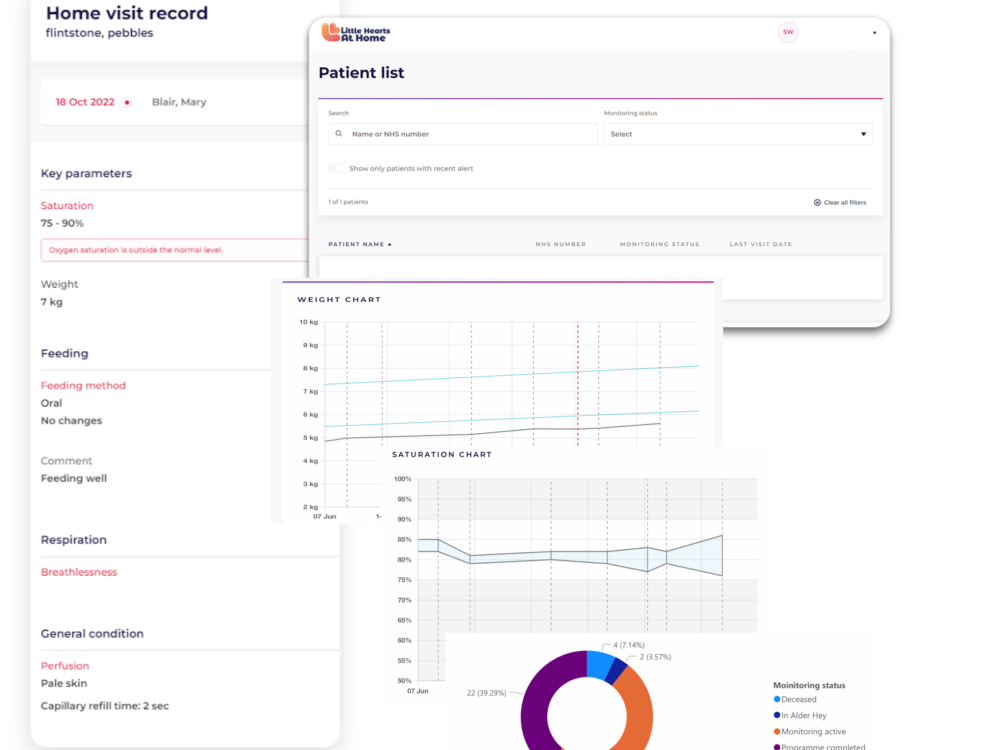Open the Feeding method link
The image size is (1000, 750).
pyautogui.click(x=83, y=386)
